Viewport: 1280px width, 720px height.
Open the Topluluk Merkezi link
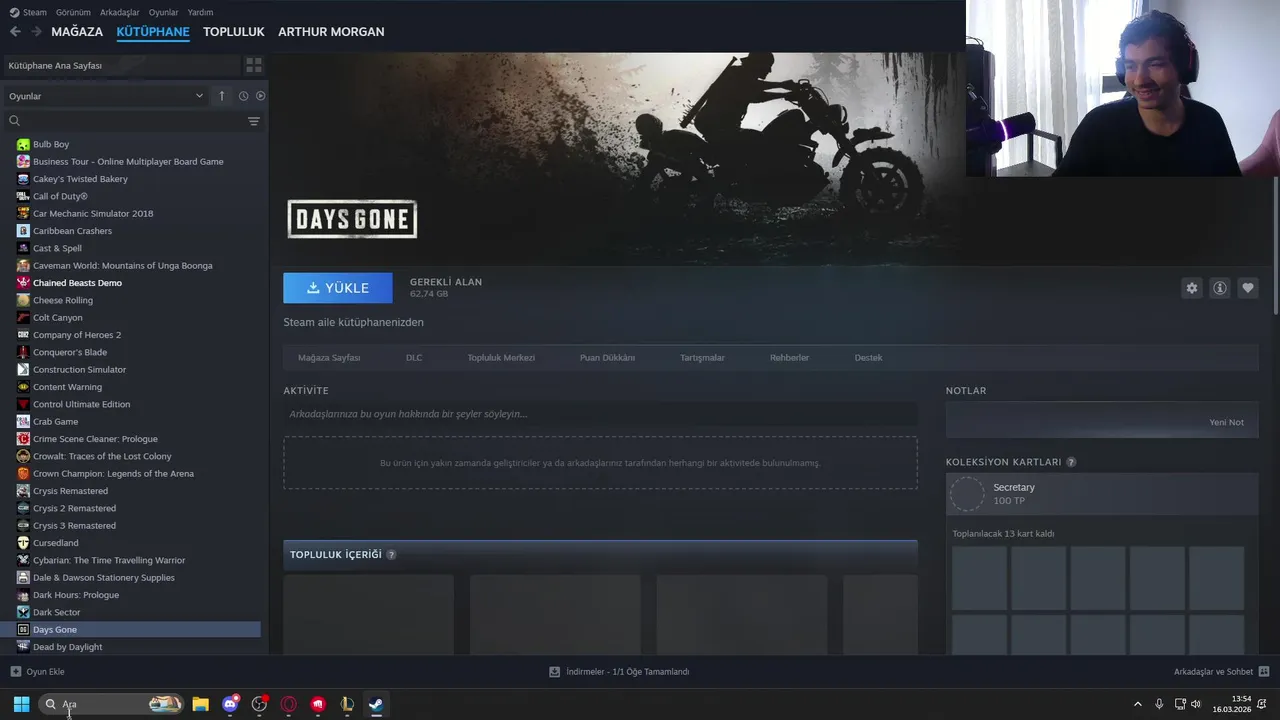[501, 358]
